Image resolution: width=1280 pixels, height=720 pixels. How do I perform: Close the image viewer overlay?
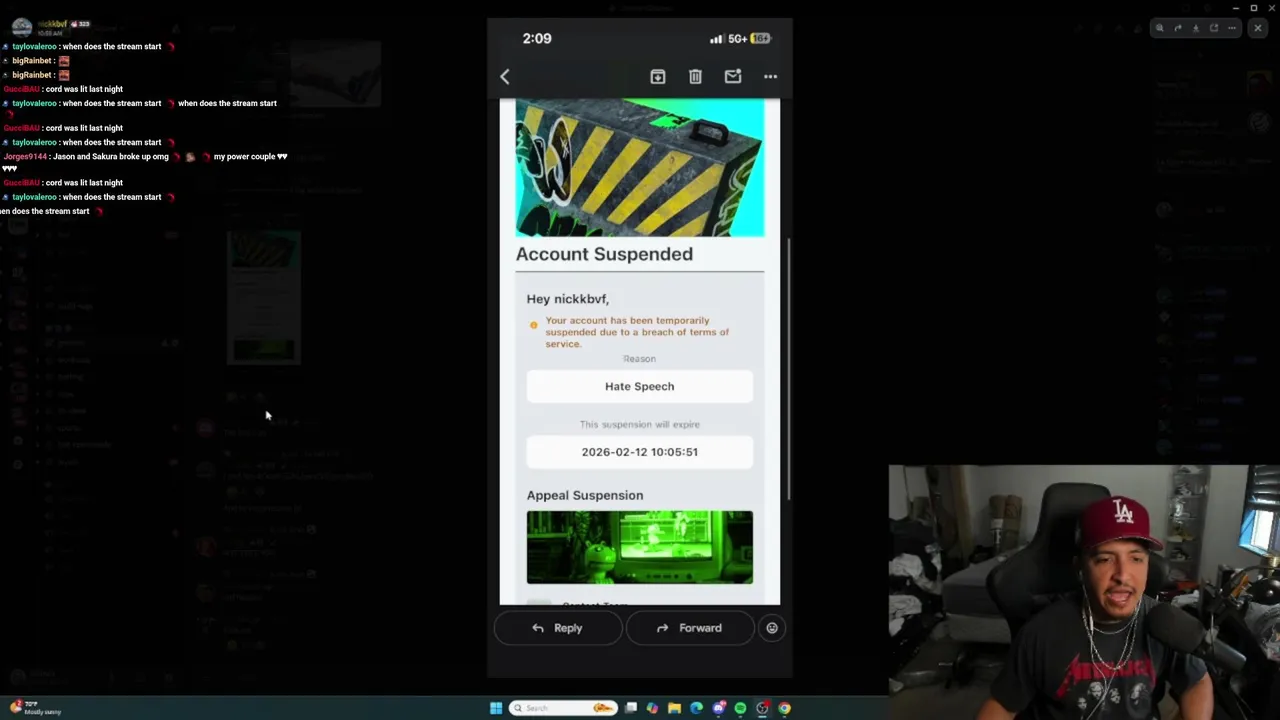click(1258, 28)
